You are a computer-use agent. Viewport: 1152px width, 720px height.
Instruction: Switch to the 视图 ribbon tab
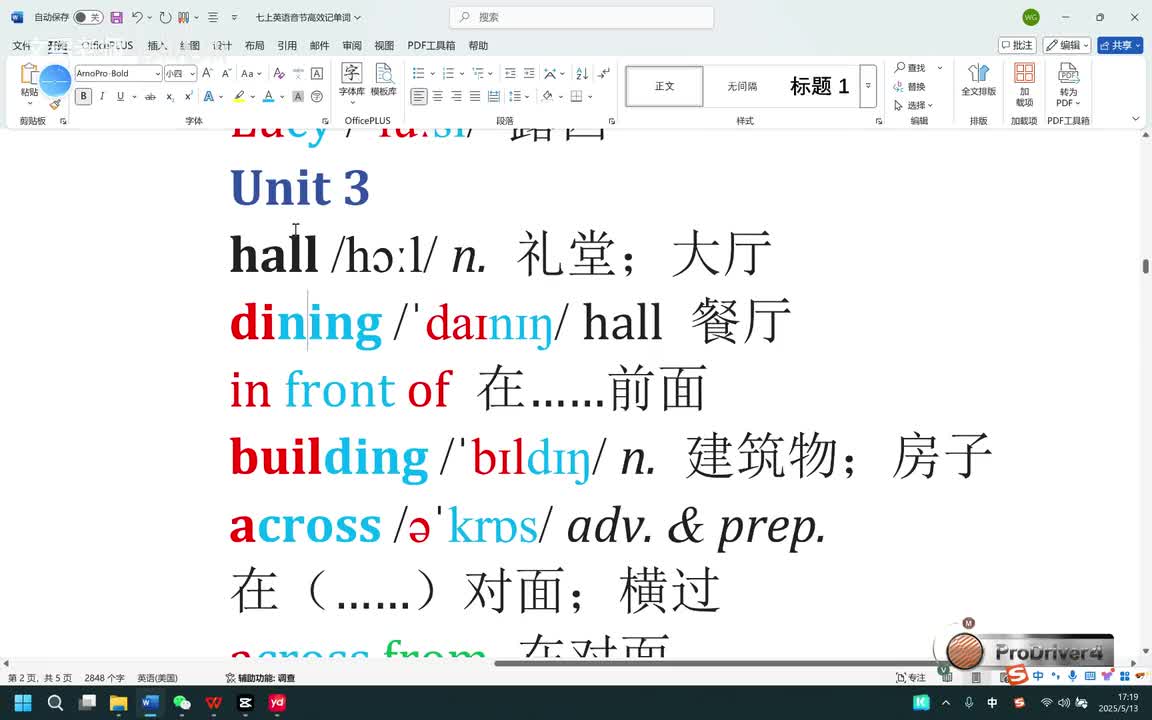point(384,46)
